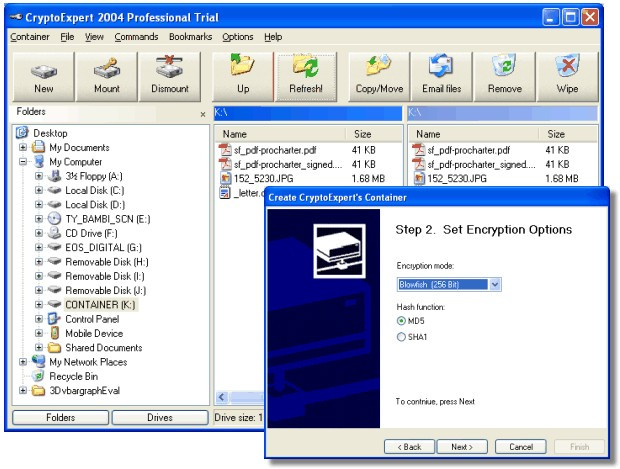This screenshot has height=469, width=620.
Task: Select the Shared Documents folder icon
Action: pos(54,348)
